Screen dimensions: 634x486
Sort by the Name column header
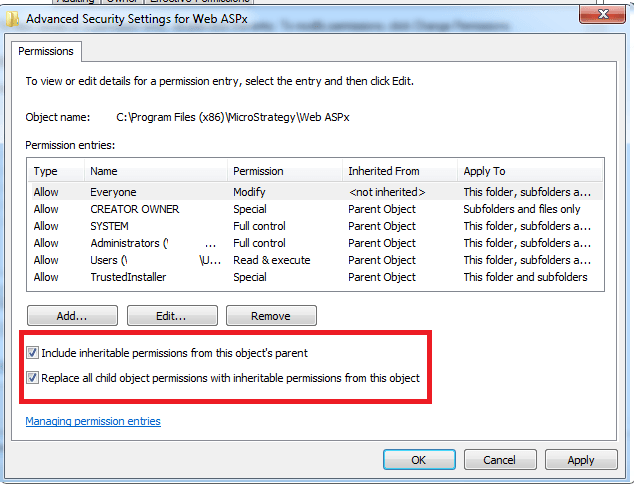click(x=104, y=171)
